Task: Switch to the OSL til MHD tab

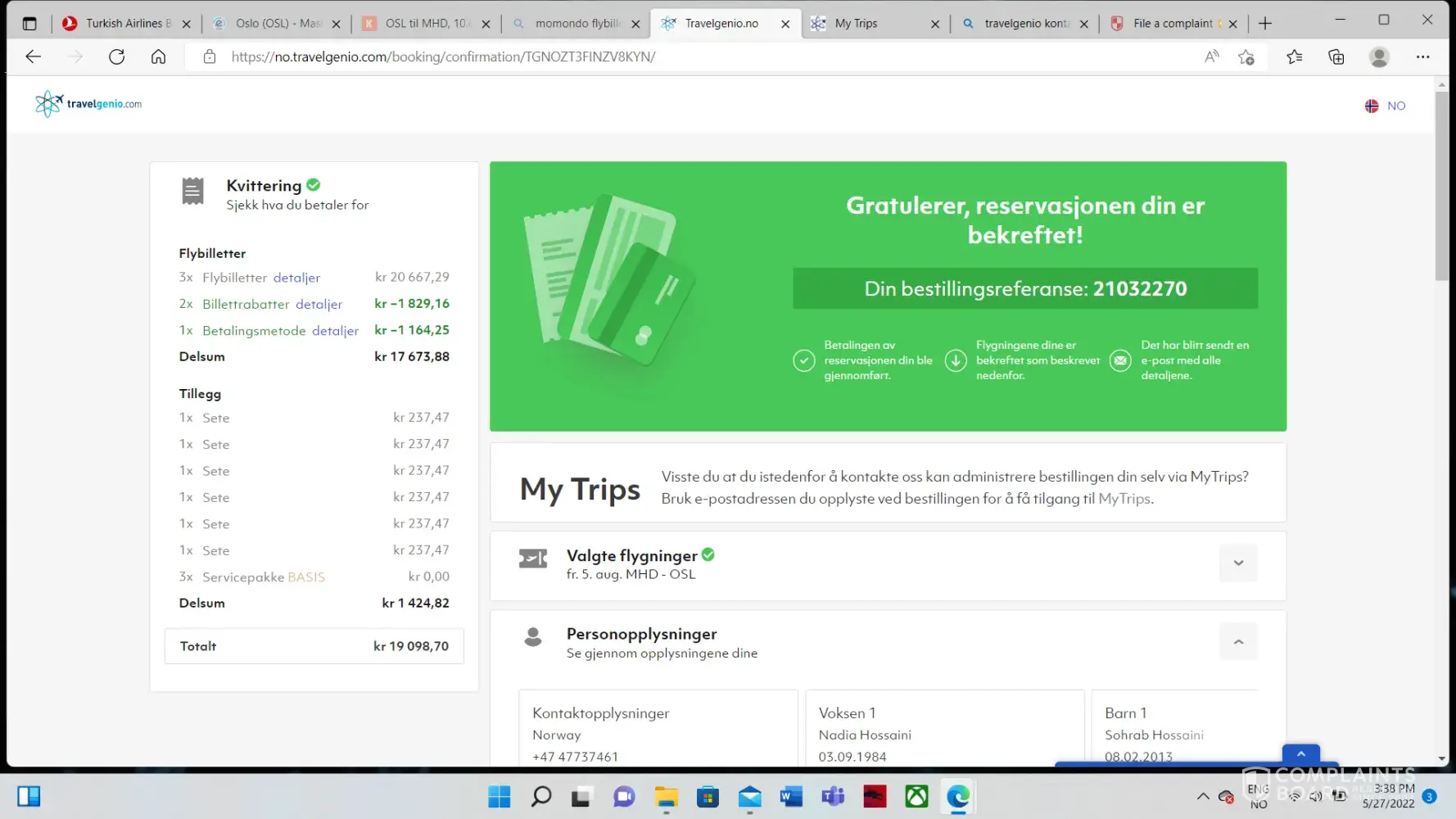Action: tap(426, 24)
